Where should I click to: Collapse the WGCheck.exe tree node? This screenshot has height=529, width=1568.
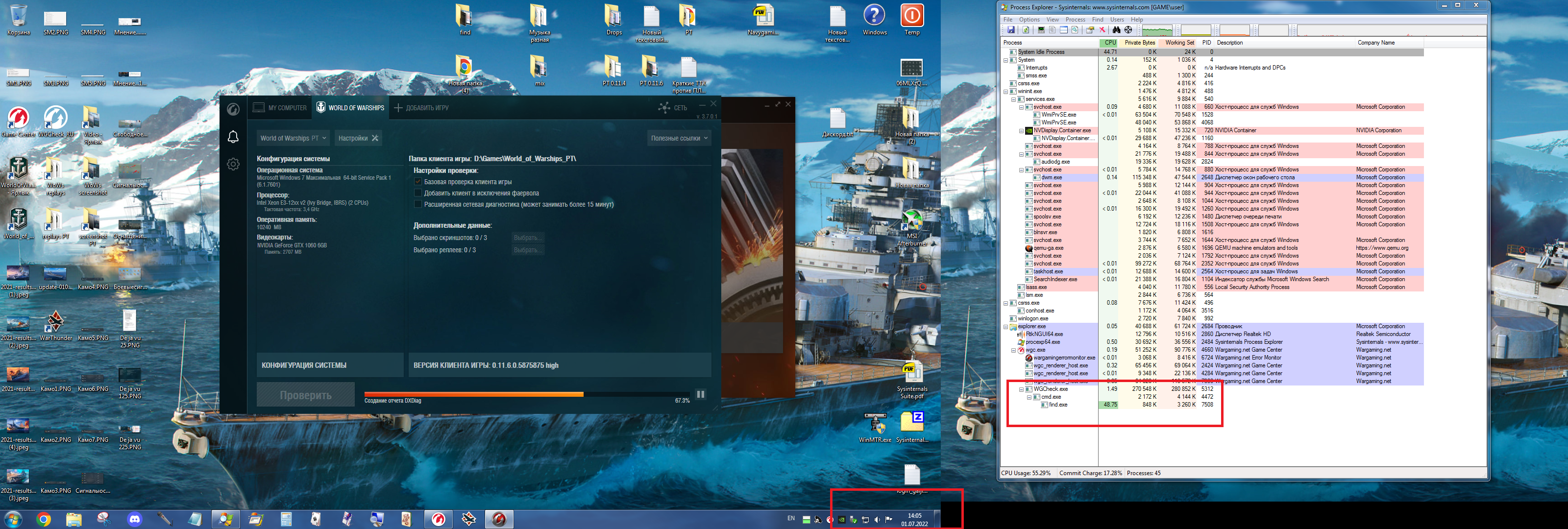1021,389
